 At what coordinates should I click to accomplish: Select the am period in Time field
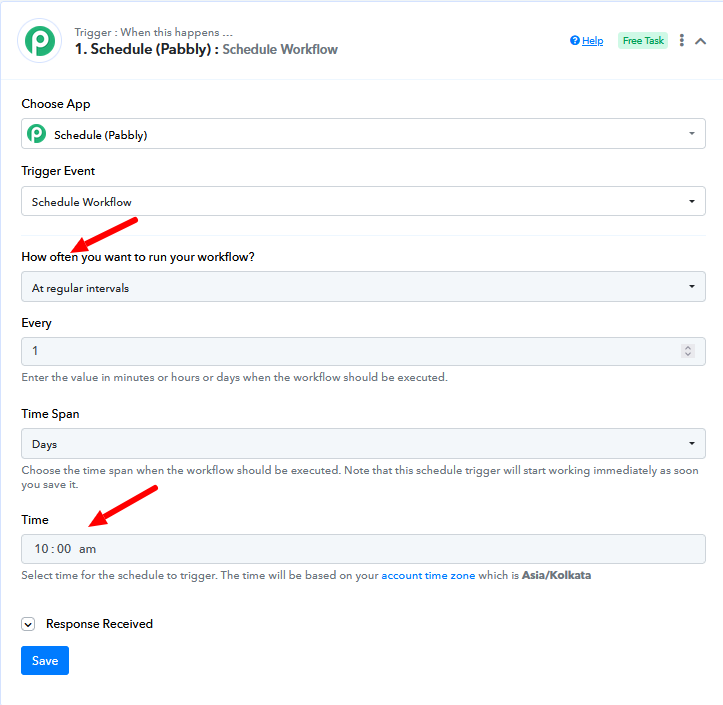87,549
